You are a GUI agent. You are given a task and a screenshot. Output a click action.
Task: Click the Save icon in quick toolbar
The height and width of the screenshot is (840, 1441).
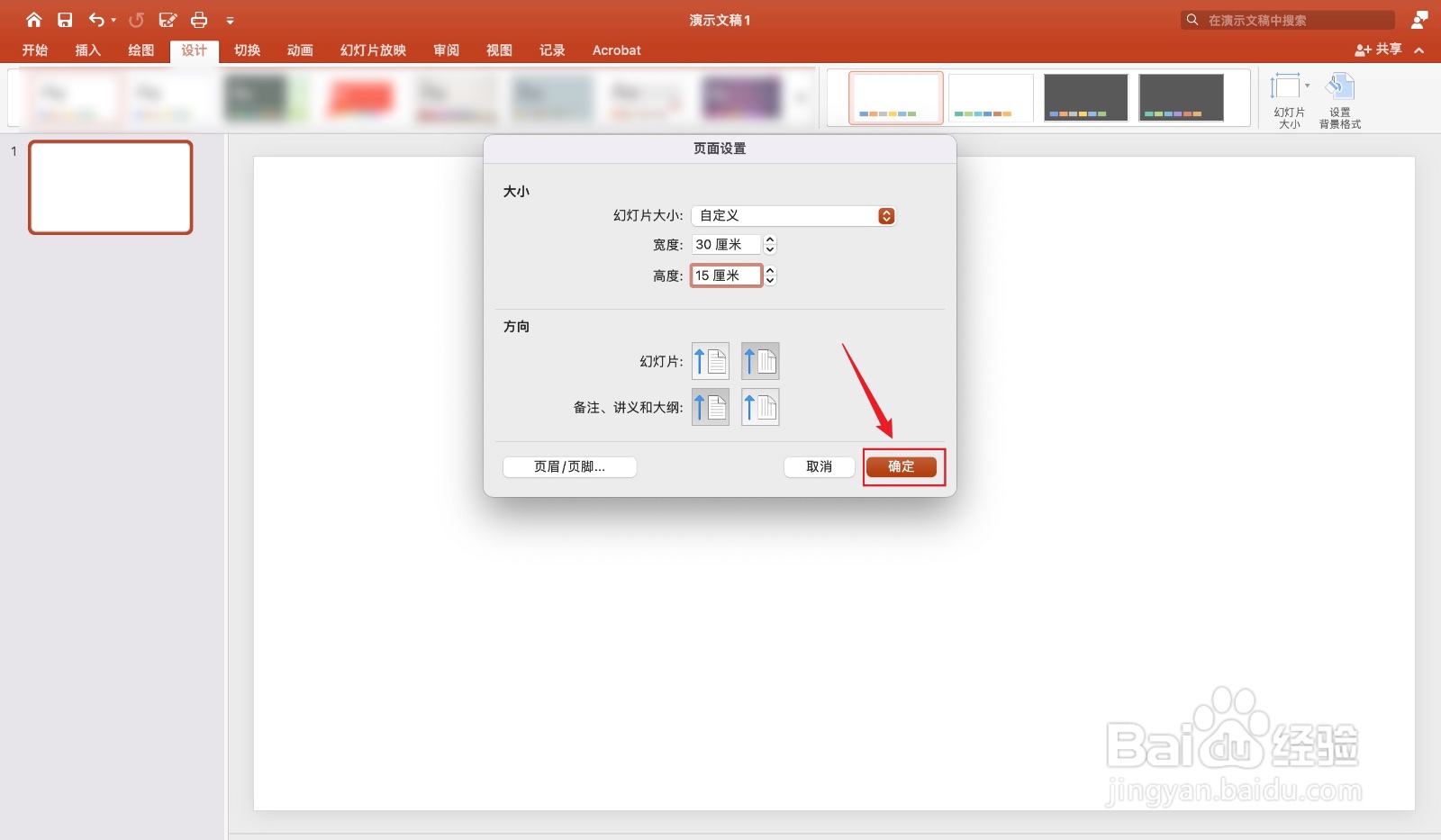pyautogui.click(x=65, y=20)
